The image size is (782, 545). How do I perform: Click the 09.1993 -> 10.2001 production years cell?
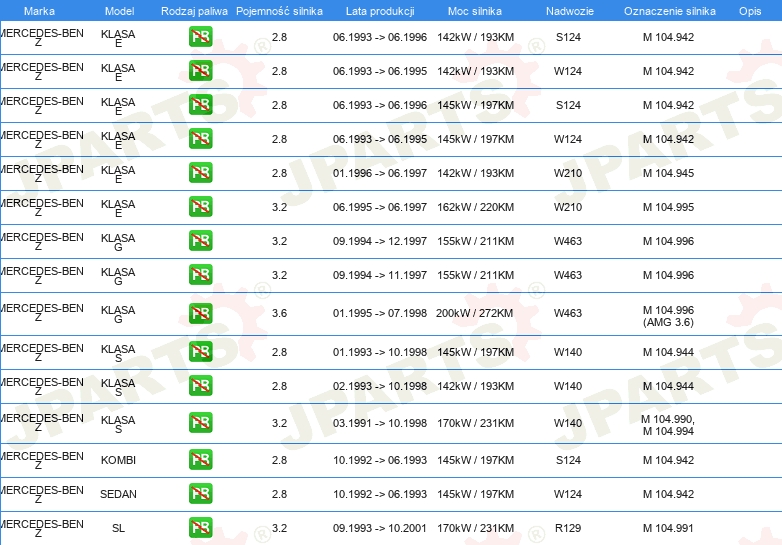[x=380, y=528]
